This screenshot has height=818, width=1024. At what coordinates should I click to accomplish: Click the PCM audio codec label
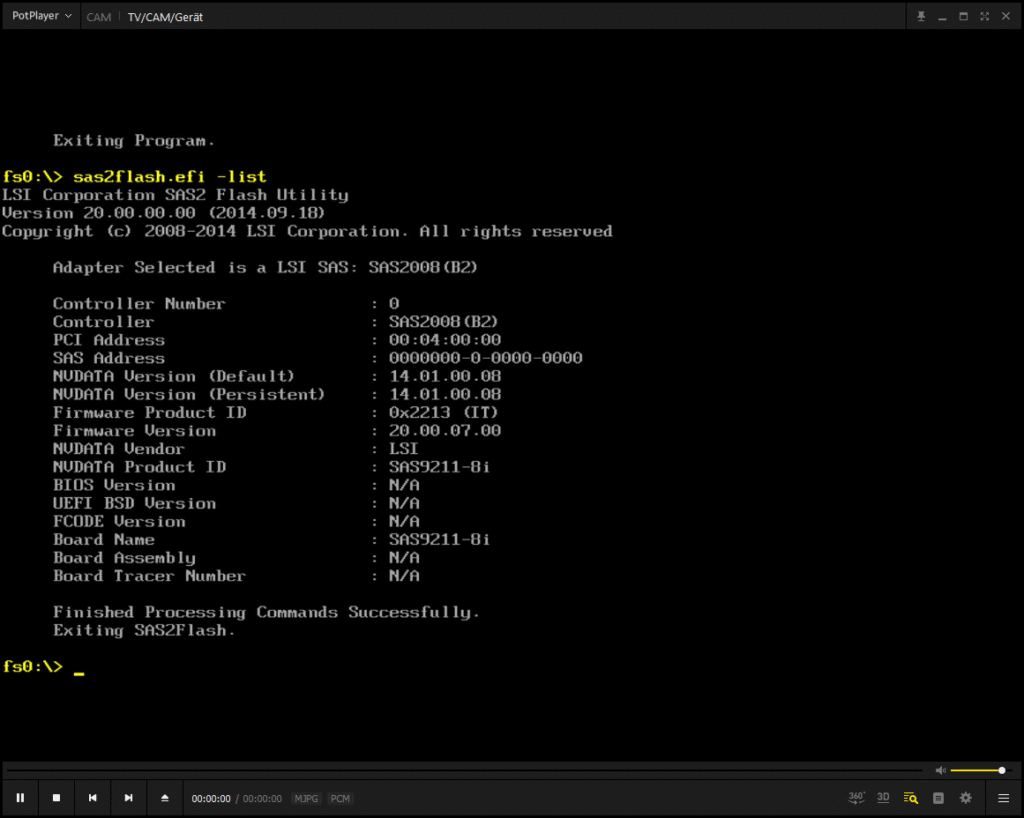point(340,799)
